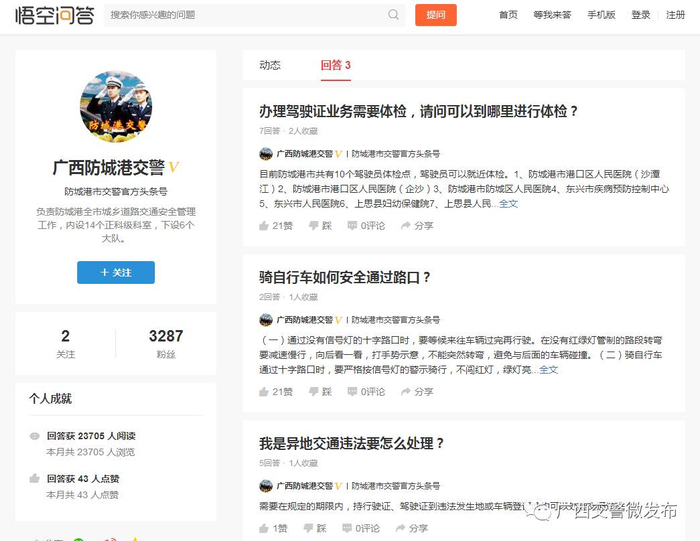Click author avatar in the 体检 answer
Screen dimensions: 700x541
click(x=266, y=154)
